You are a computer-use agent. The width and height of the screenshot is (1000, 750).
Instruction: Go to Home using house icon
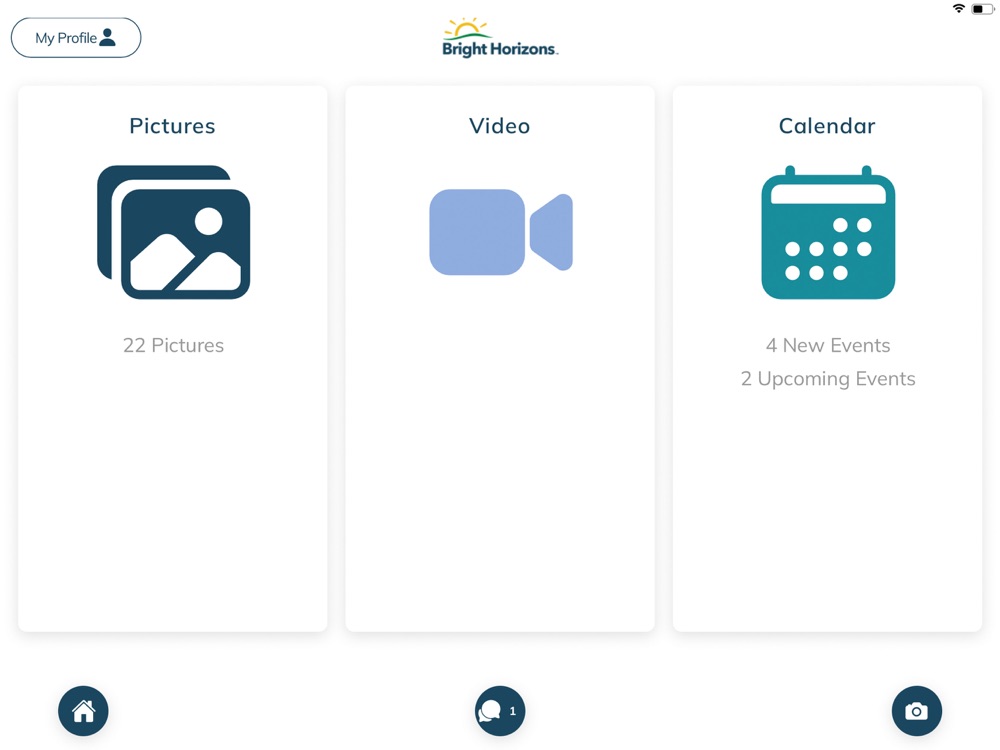click(83, 710)
